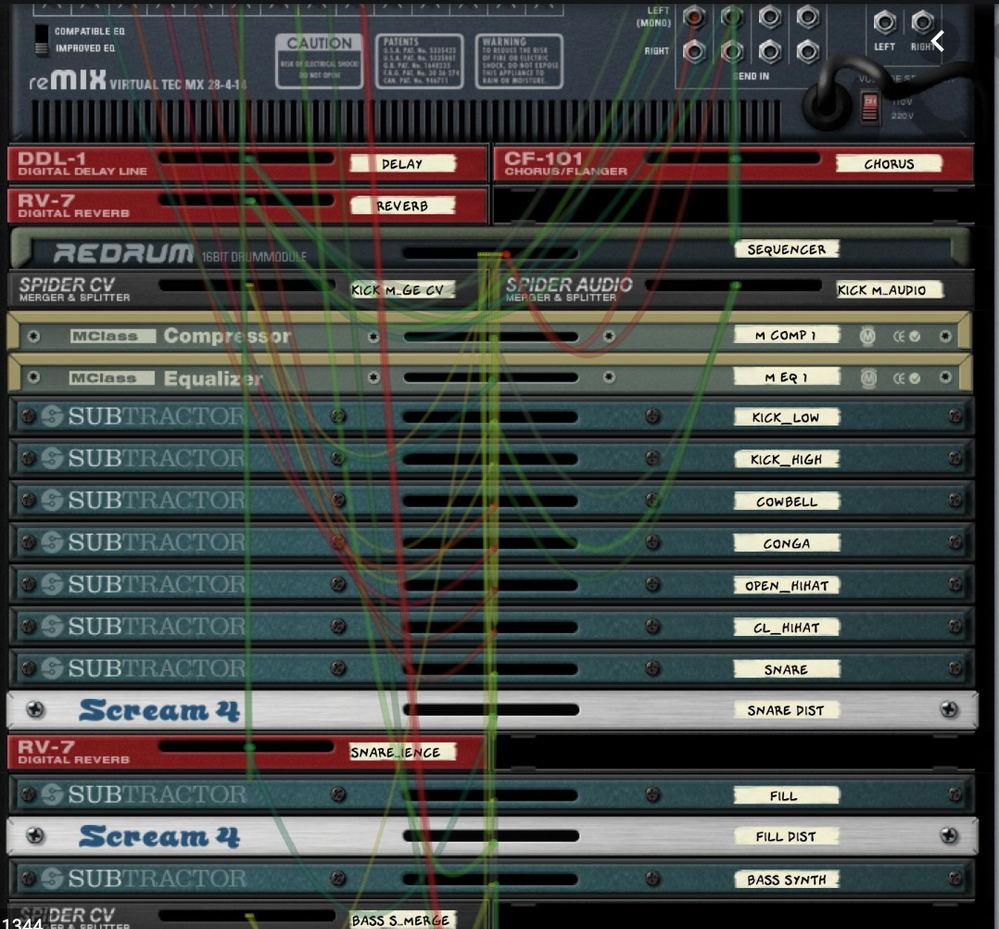Click the SEQUENCER label on Redrum

(786, 249)
